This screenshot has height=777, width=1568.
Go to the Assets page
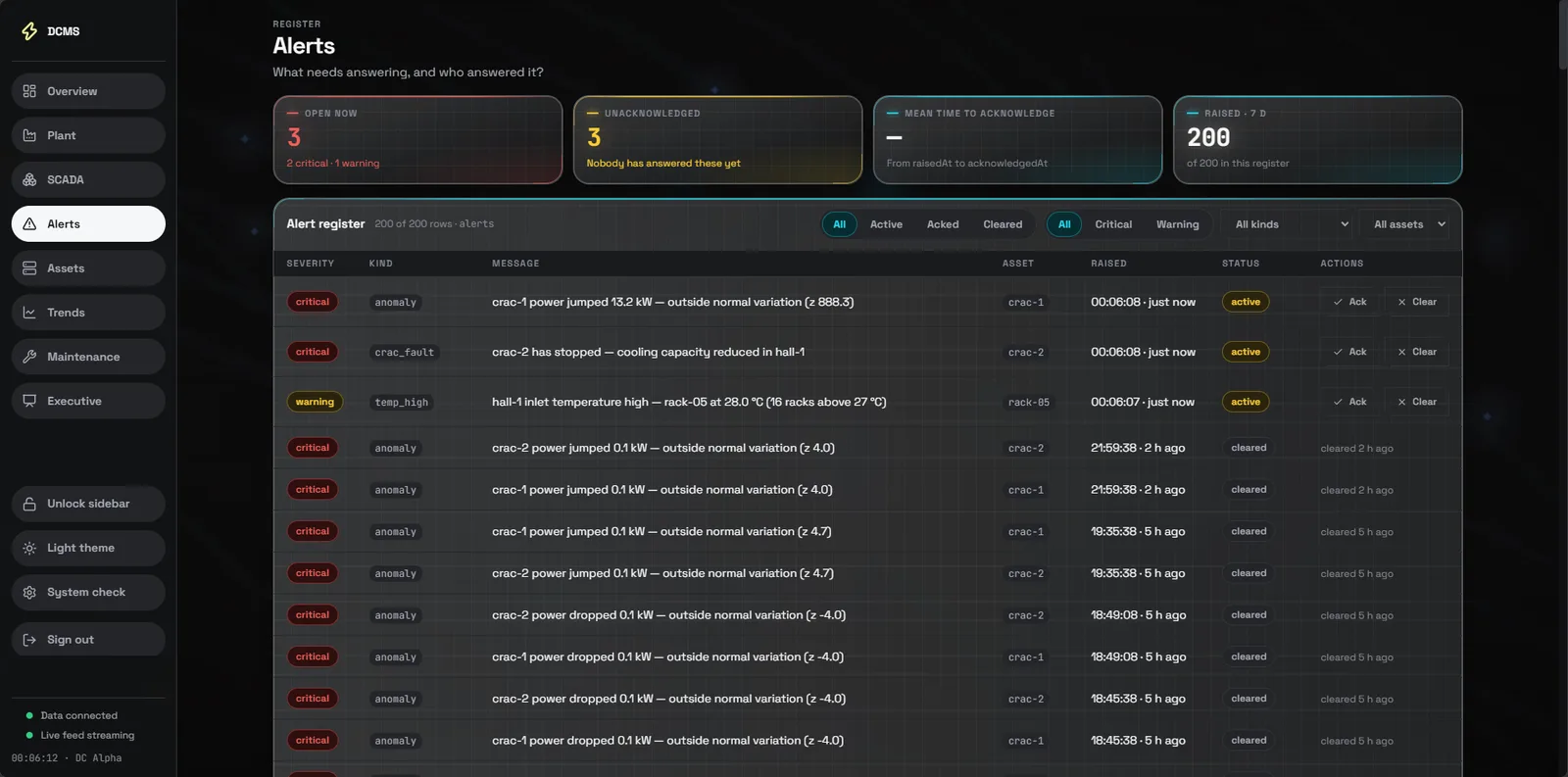click(88, 268)
